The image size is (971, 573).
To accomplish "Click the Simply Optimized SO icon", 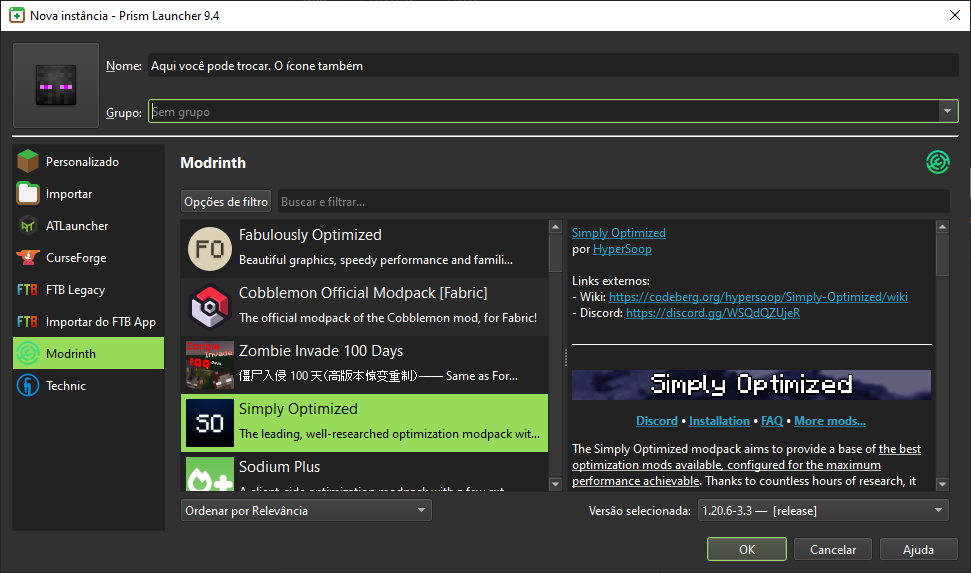I will 210,423.
